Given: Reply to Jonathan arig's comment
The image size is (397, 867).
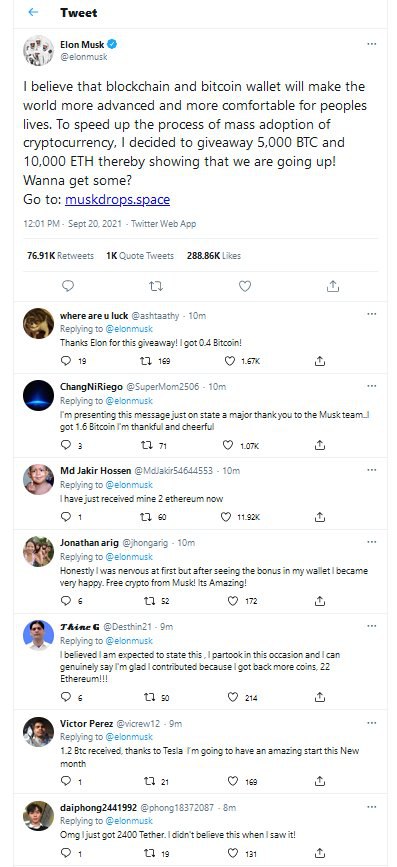Looking at the screenshot, I should pyautogui.click(x=66, y=601).
